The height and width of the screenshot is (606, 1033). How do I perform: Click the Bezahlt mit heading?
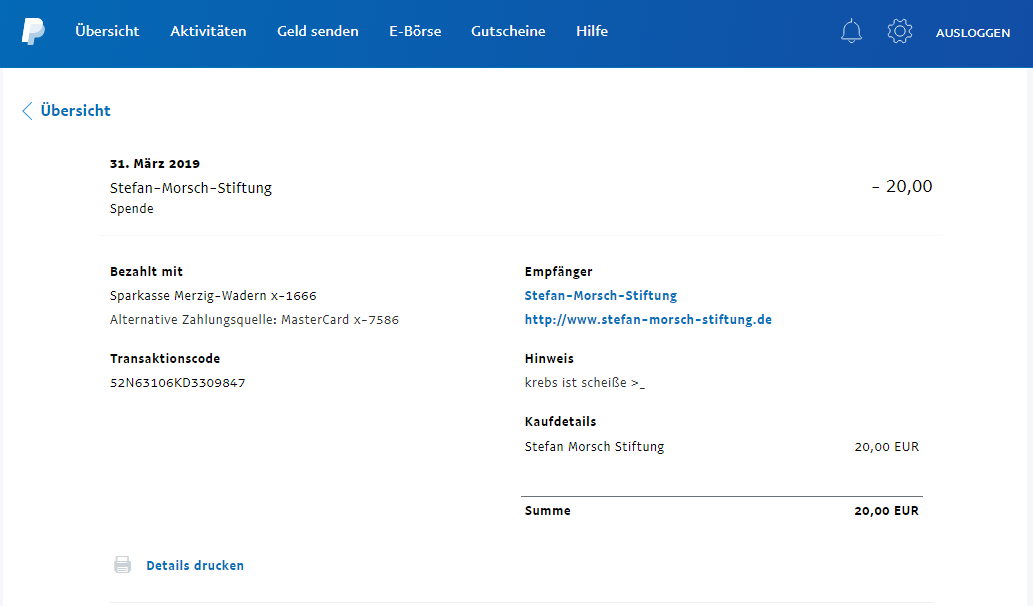[x=146, y=271]
